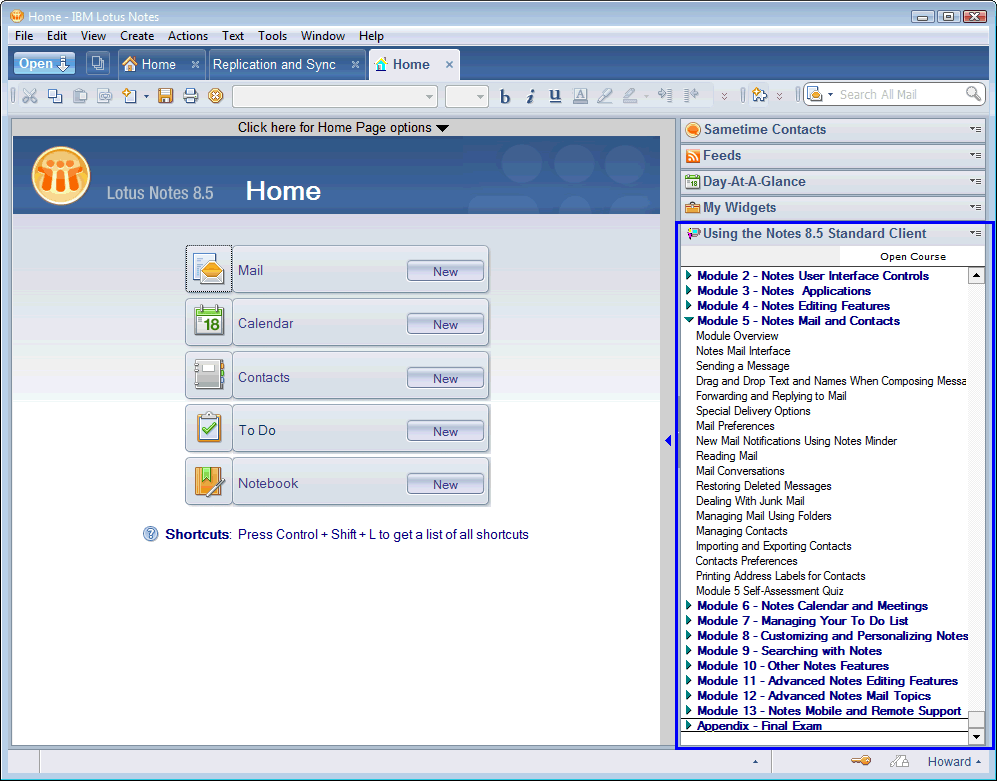Click the search magnifier icon
The image size is (997, 781).
(973, 94)
